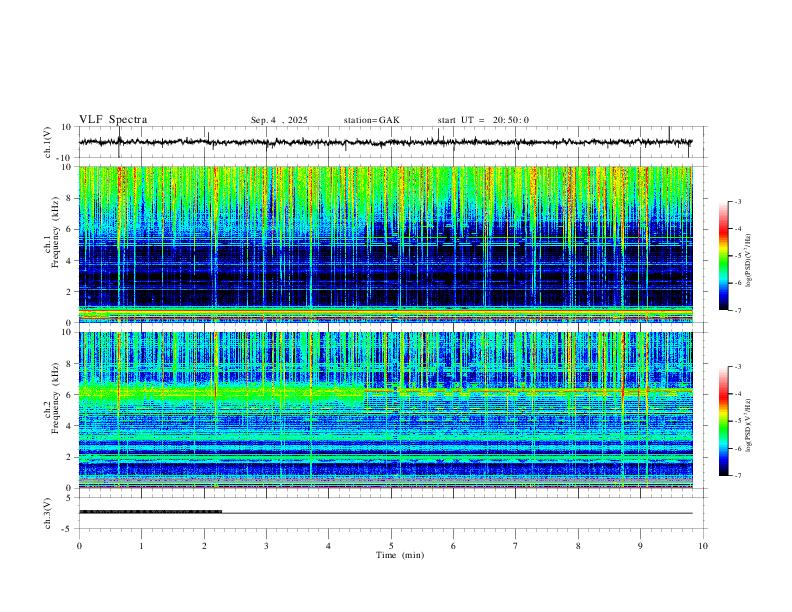
Task: Select the date text "Sep. 4 , 2025"
Action: click(279, 120)
